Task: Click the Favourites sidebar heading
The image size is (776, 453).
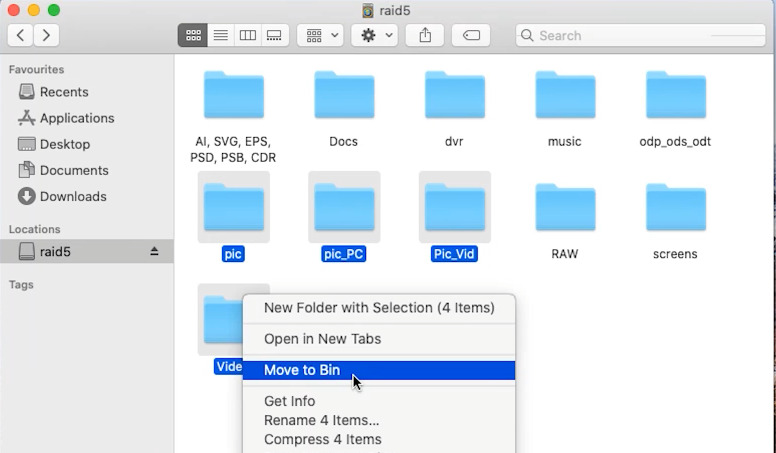Action: pyautogui.click(x=37, y=69)
